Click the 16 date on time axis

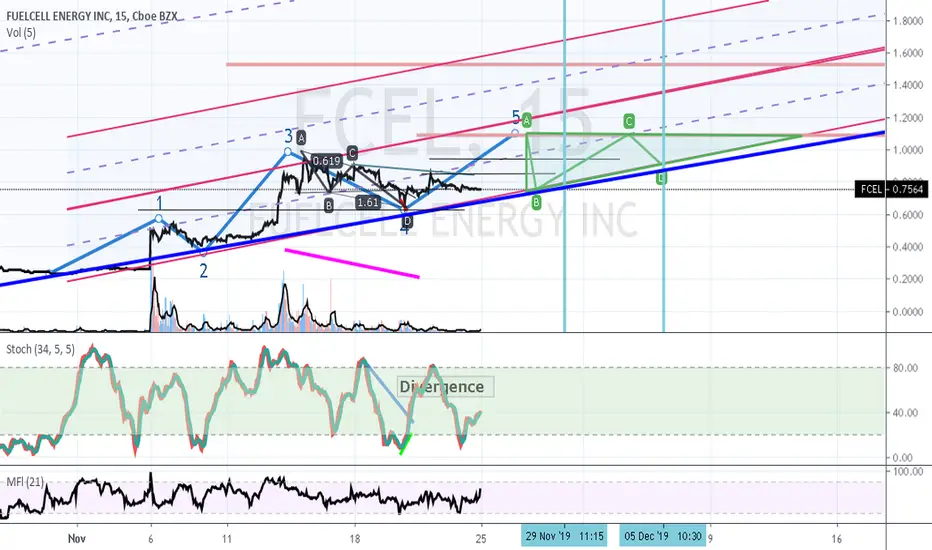[x=837, y=539]
